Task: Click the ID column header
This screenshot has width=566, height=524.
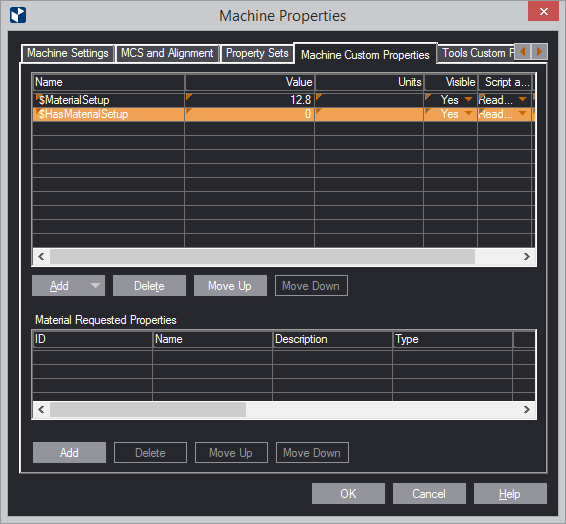Action: [92, 339]
